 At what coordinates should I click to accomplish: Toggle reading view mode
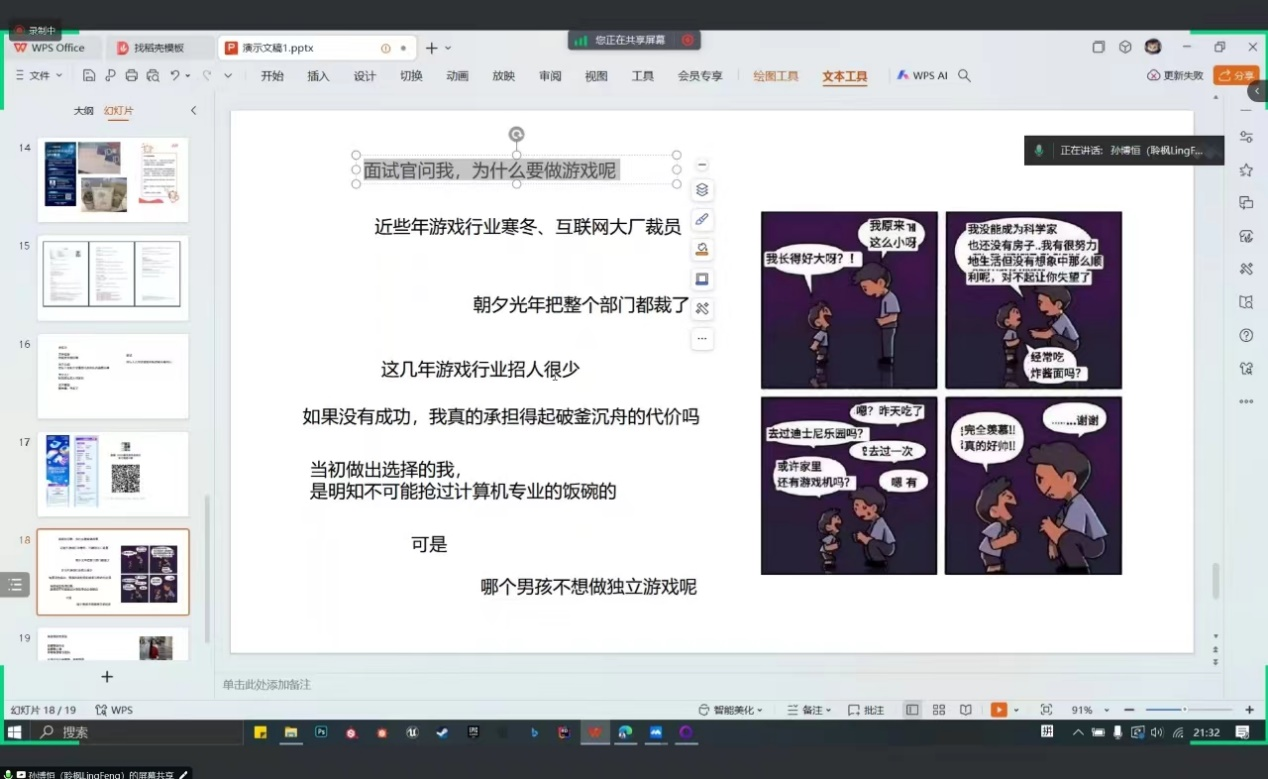coord(965,710)
